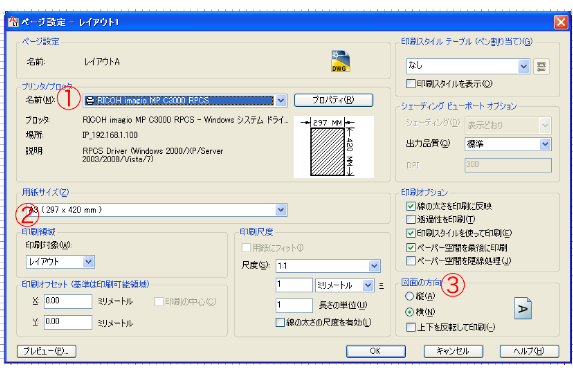Viewport: 573px width, 375px height.
Task: Click the scale millimeter value field
Action: (x=294, y=285)
